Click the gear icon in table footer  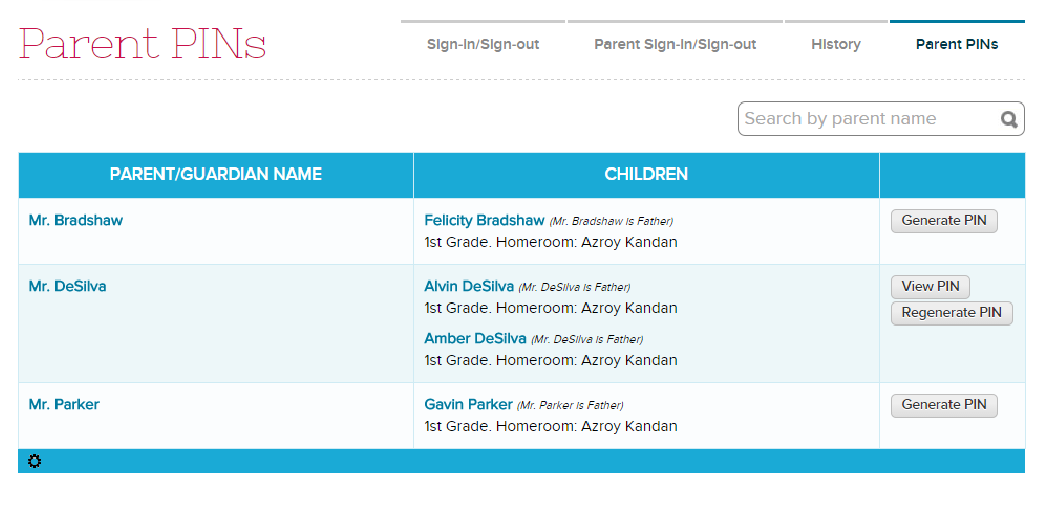tap(35, 461)
